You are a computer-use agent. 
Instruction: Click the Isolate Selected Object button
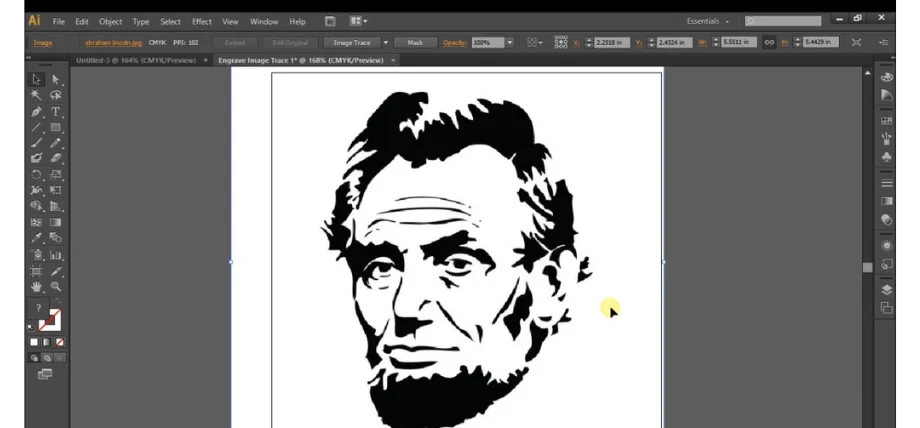[857, 42]
